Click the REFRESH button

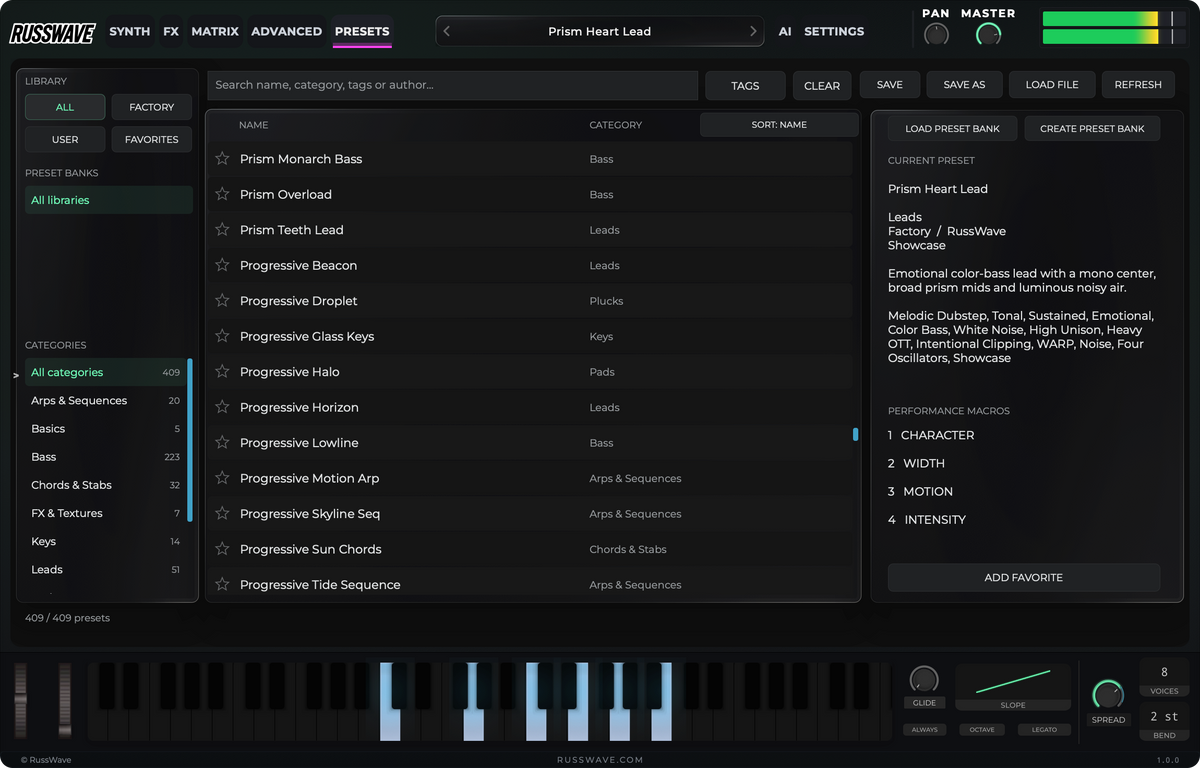point(1138,85)
